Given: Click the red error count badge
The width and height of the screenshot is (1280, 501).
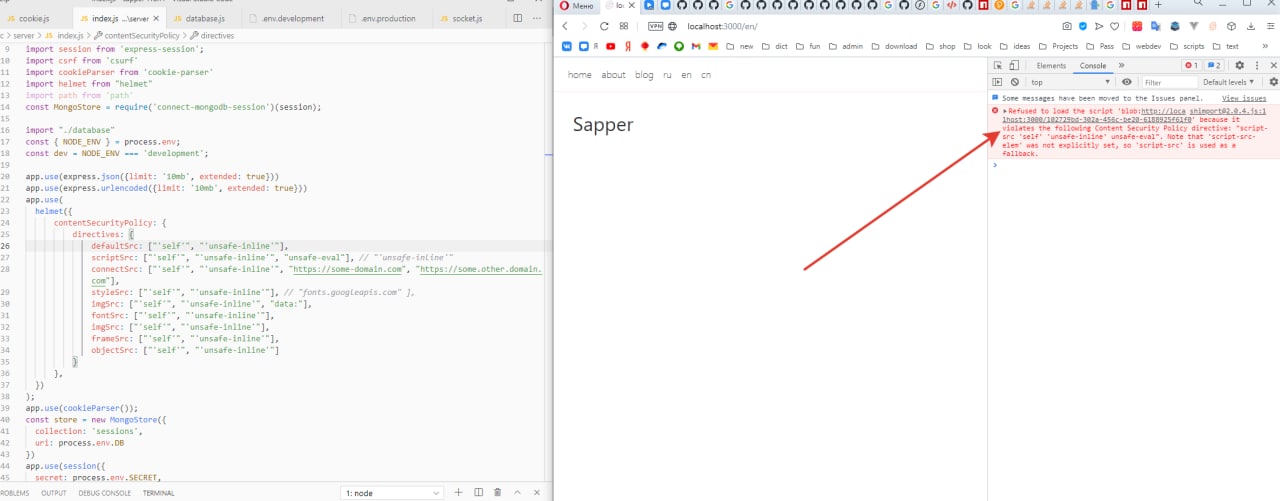Looking at the screenshot, I should [1191, 65].
